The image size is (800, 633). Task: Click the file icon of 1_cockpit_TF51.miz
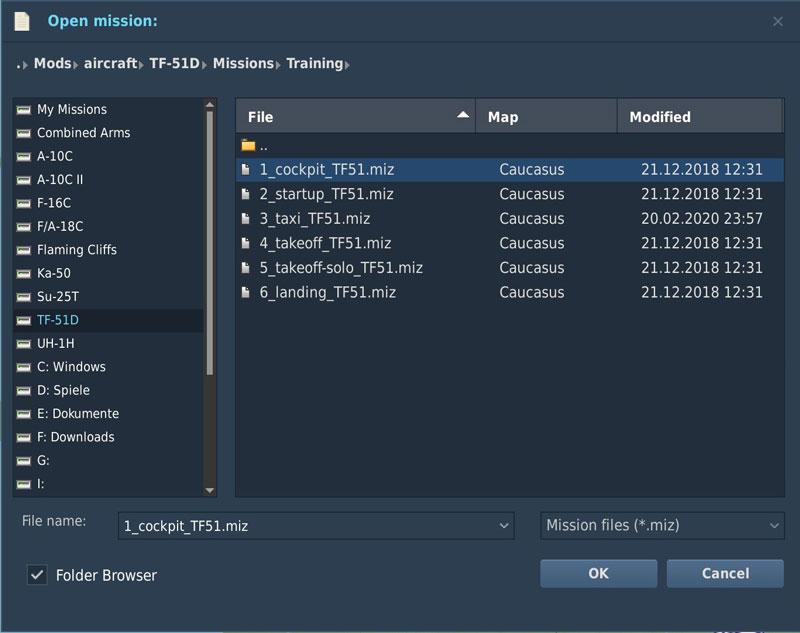[246, 169]
